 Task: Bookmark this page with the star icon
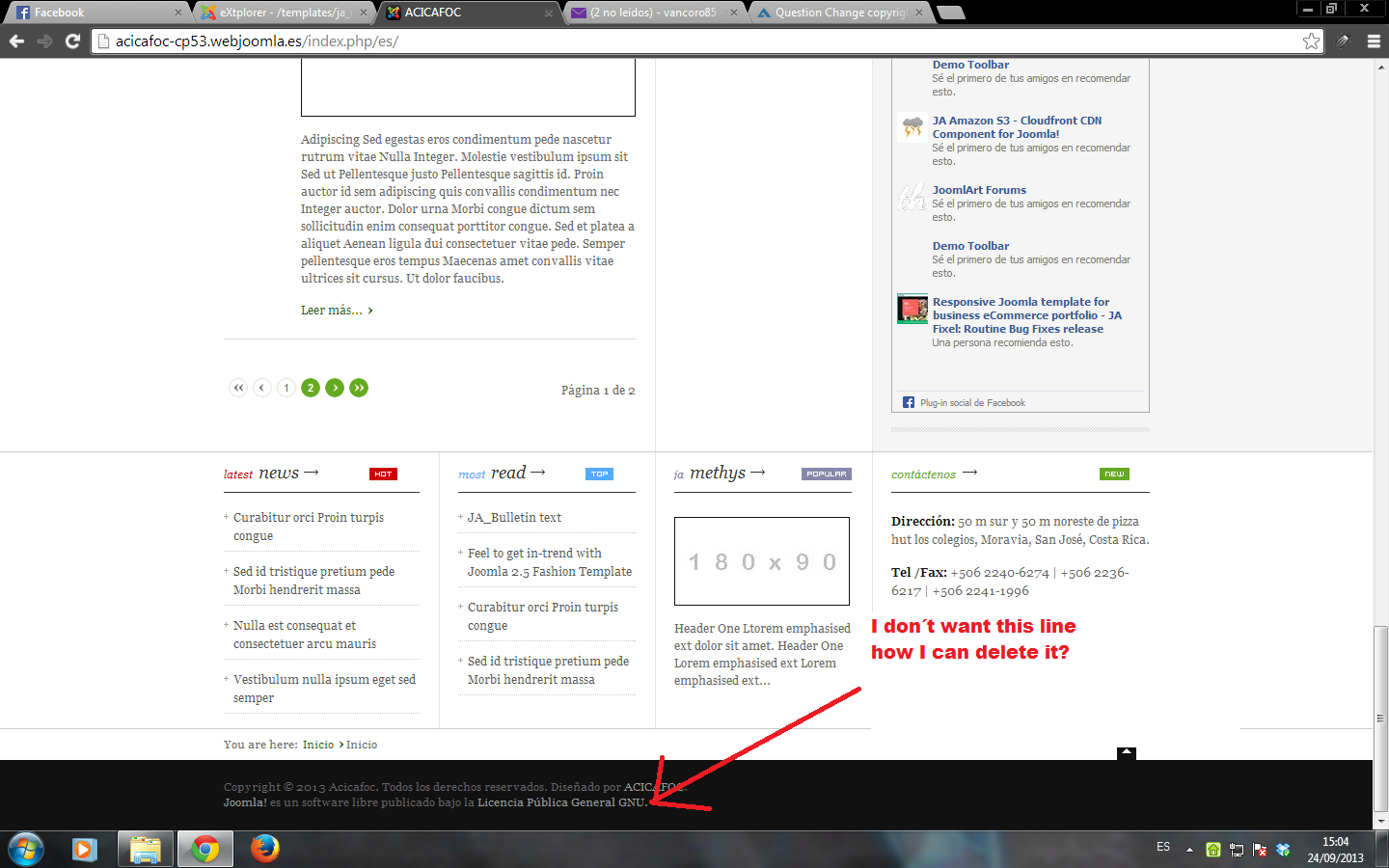[x=1311, y=41]
